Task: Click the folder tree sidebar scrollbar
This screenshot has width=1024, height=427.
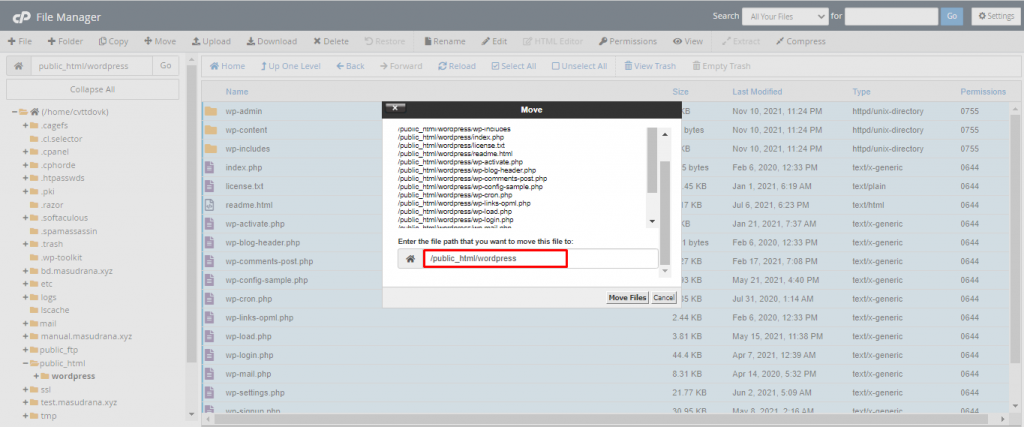Action: tap(191, 214)
